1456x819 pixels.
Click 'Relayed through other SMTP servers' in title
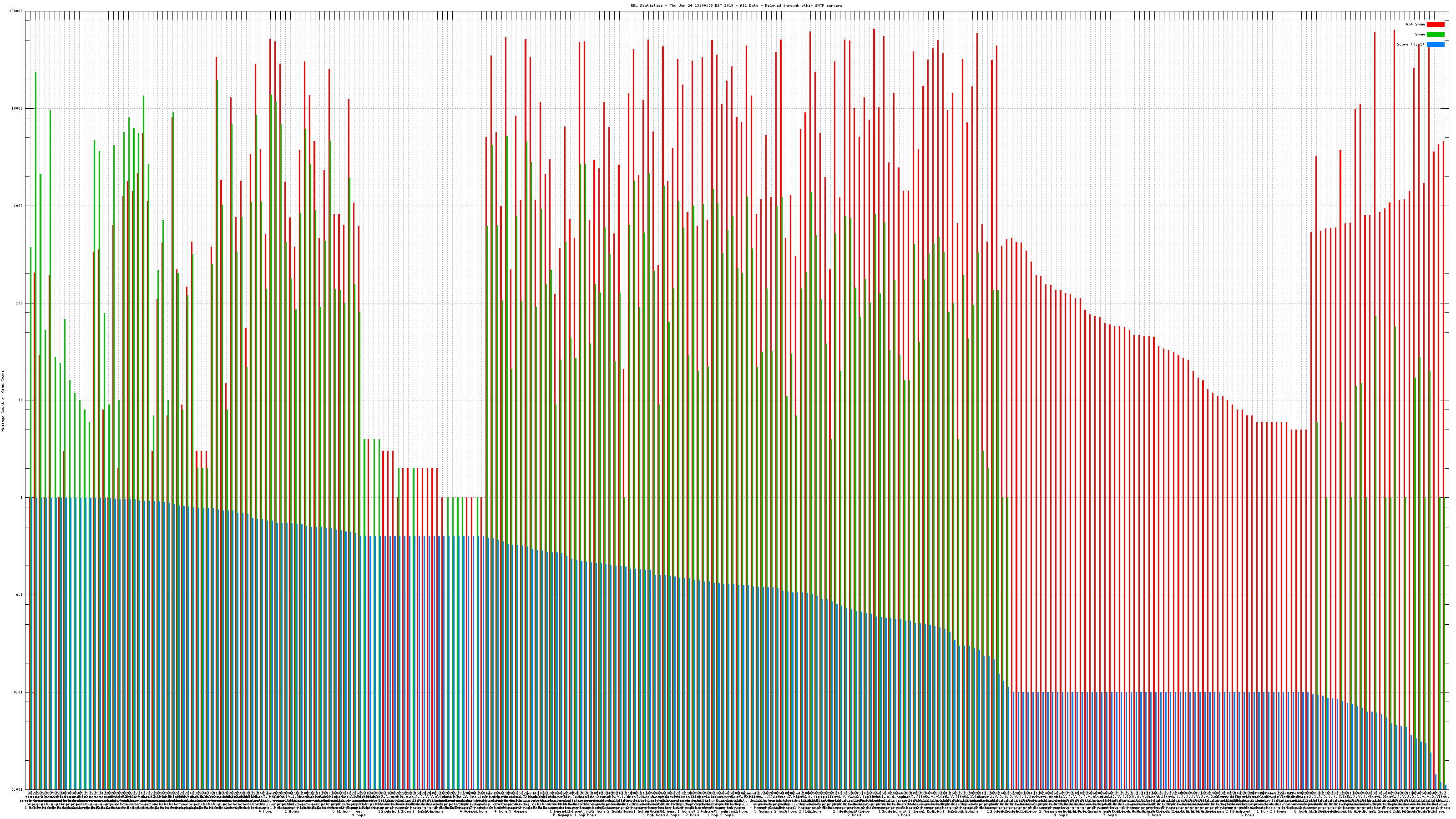tap(804, 5)
